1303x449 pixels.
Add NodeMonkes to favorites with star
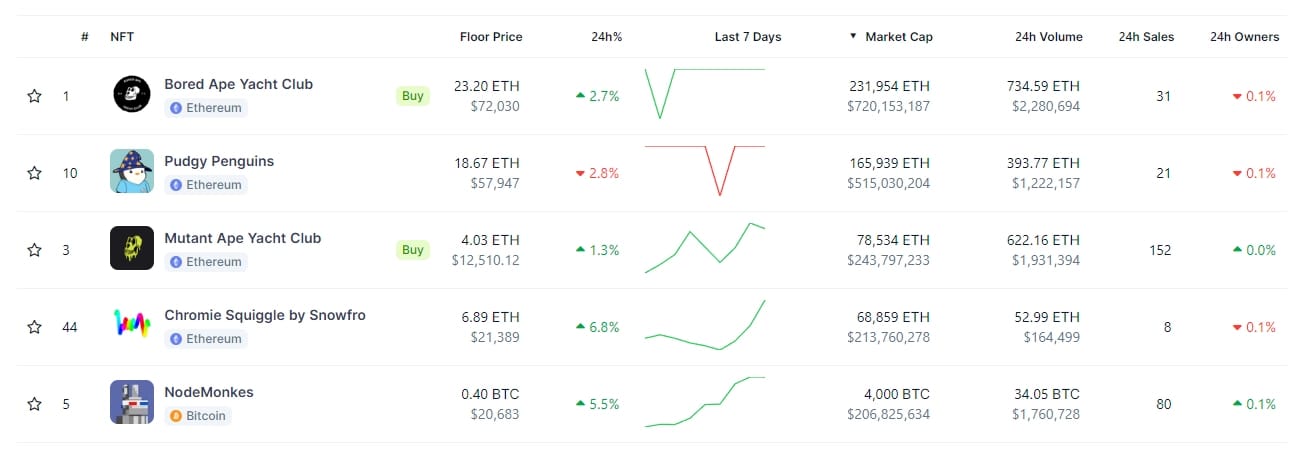tap(34, 404)
